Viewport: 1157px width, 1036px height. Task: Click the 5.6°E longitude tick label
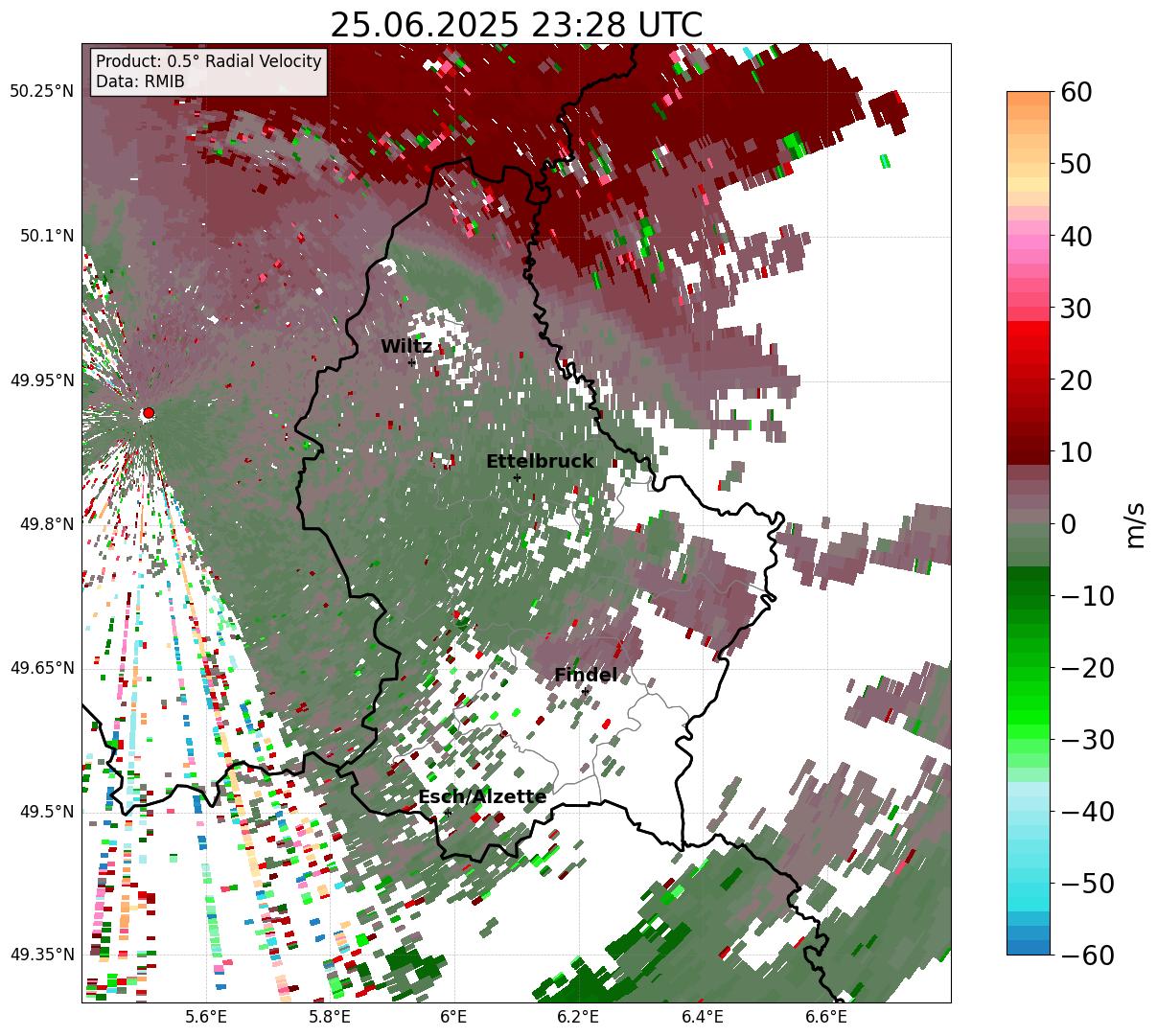pyautogui.click(x=205, y=1017)
